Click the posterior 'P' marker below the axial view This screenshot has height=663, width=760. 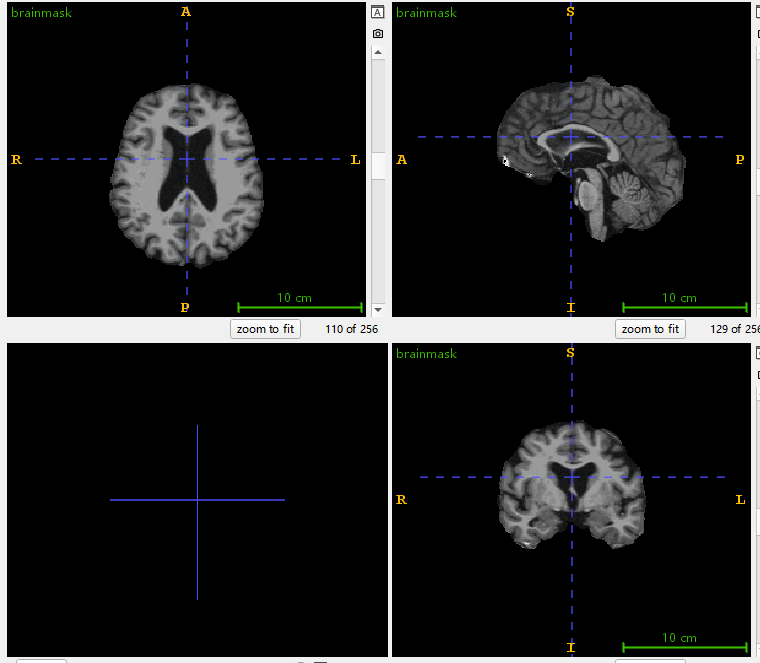pyautogui.click(x=185, y=307)
